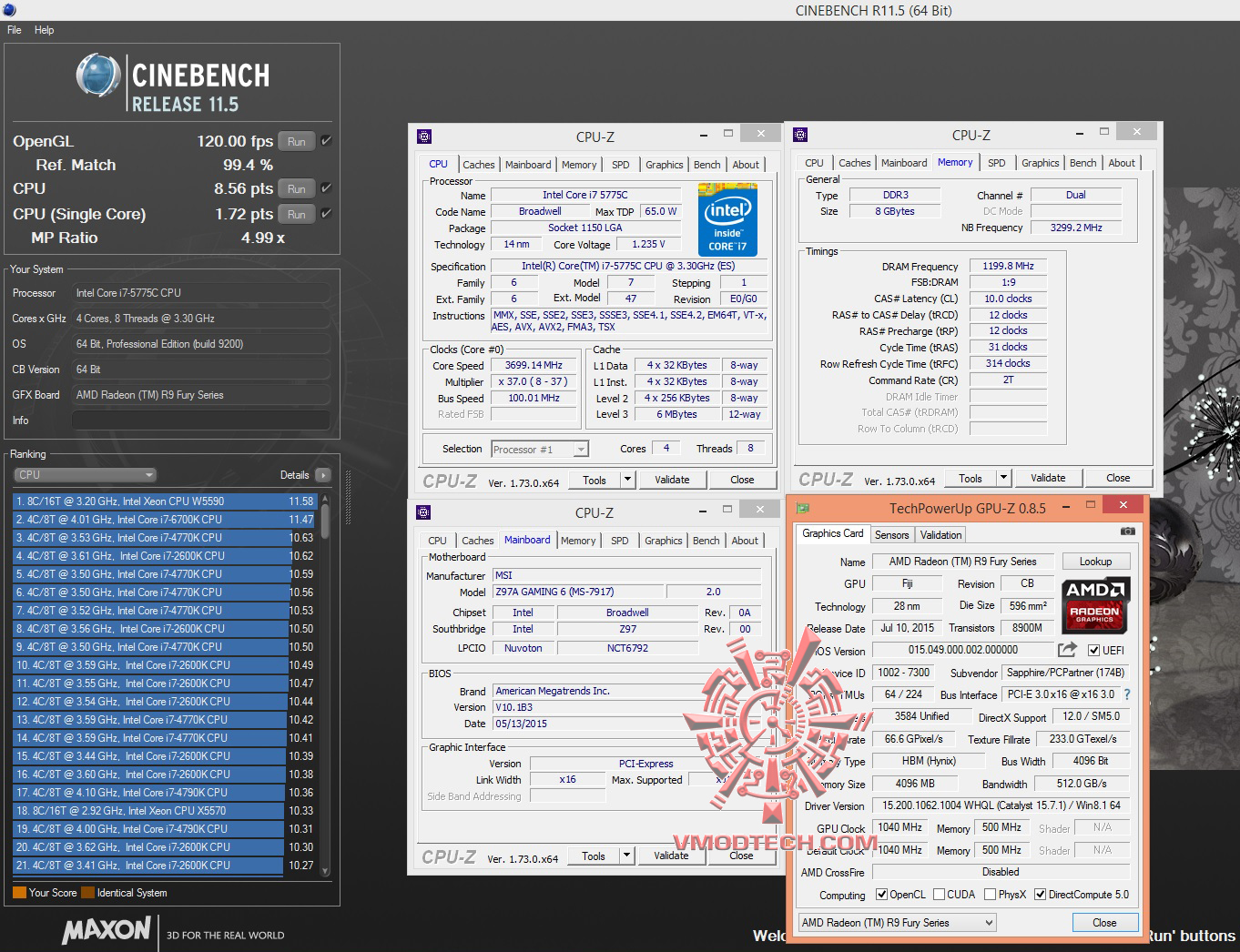This screenshot has width=1240, height=952.
Task: Click the DRAM Frequency value 1199.8 MHz
Action: (1008, 267)
